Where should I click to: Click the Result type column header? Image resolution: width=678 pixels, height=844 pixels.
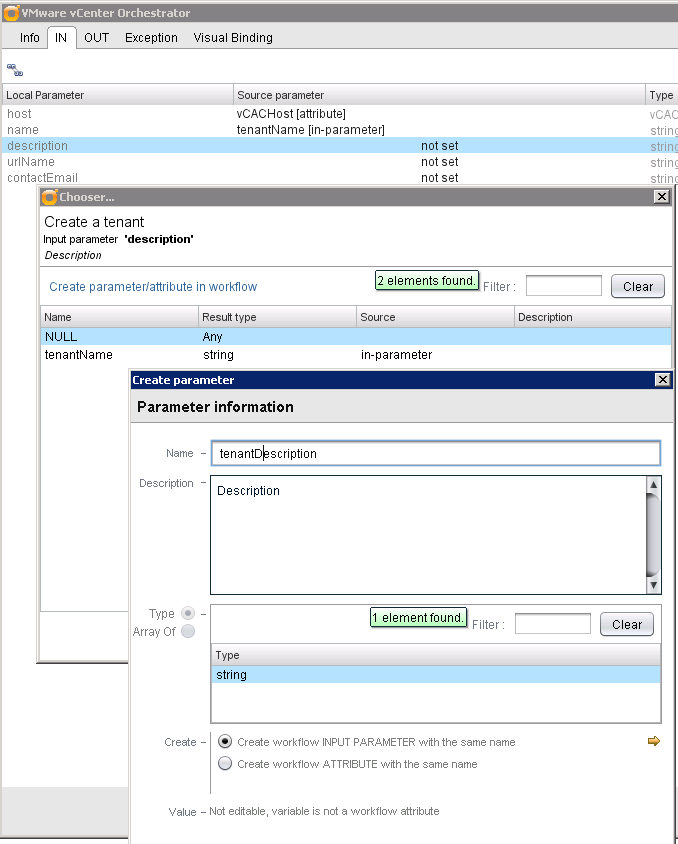[277, 316]
